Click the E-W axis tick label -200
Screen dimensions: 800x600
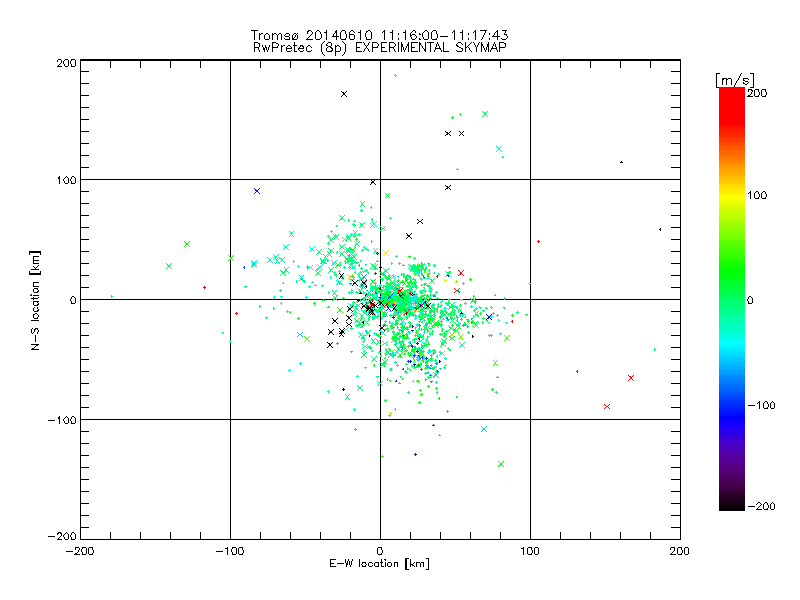[x=80, y=551]
